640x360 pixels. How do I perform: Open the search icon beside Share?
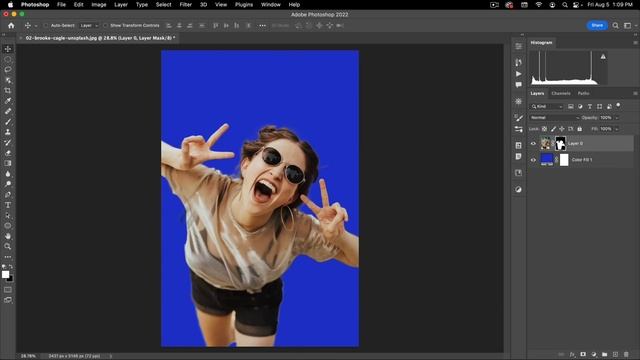pos(616,25)
